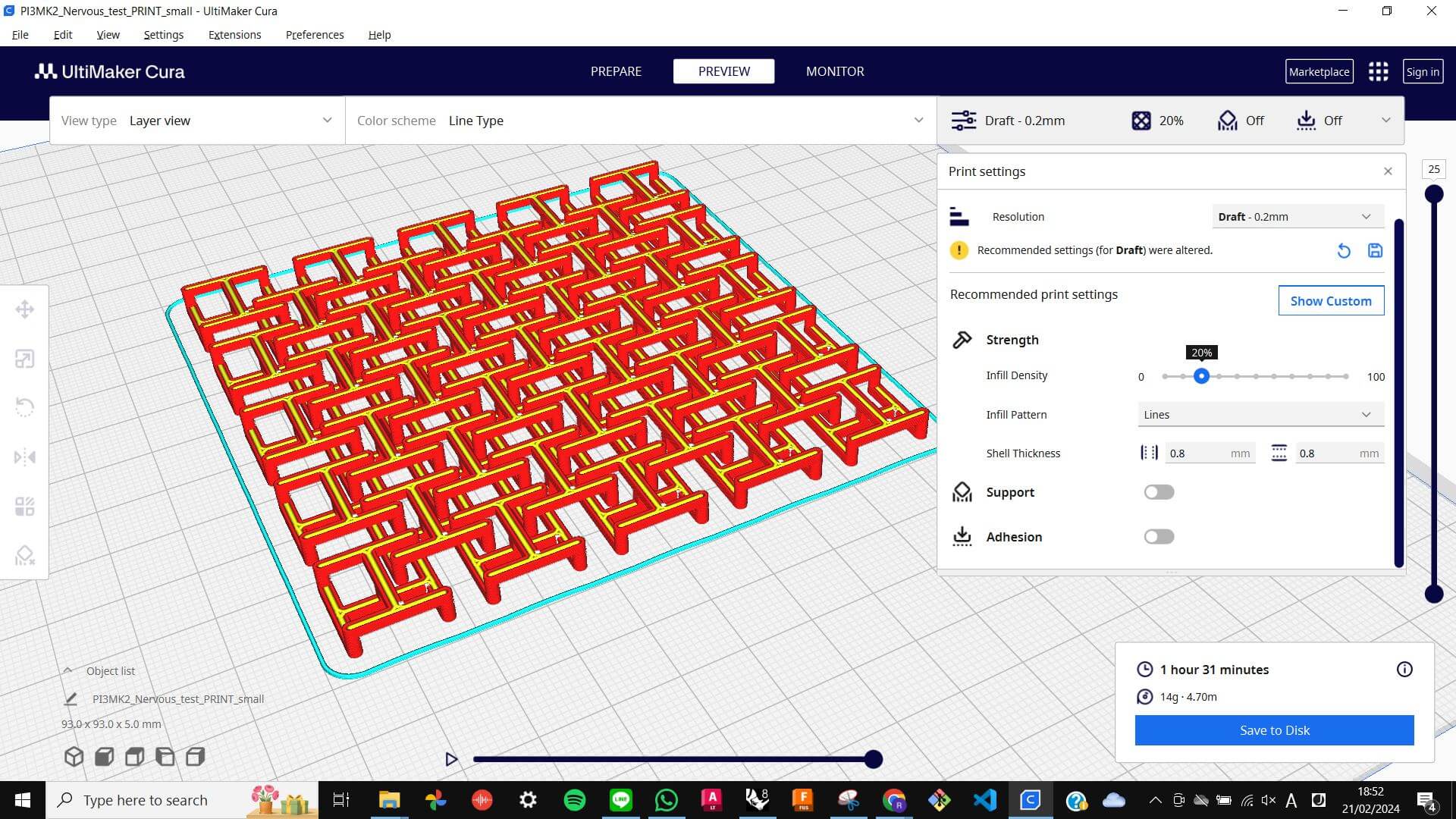Open the File menu

pos(20,35)
